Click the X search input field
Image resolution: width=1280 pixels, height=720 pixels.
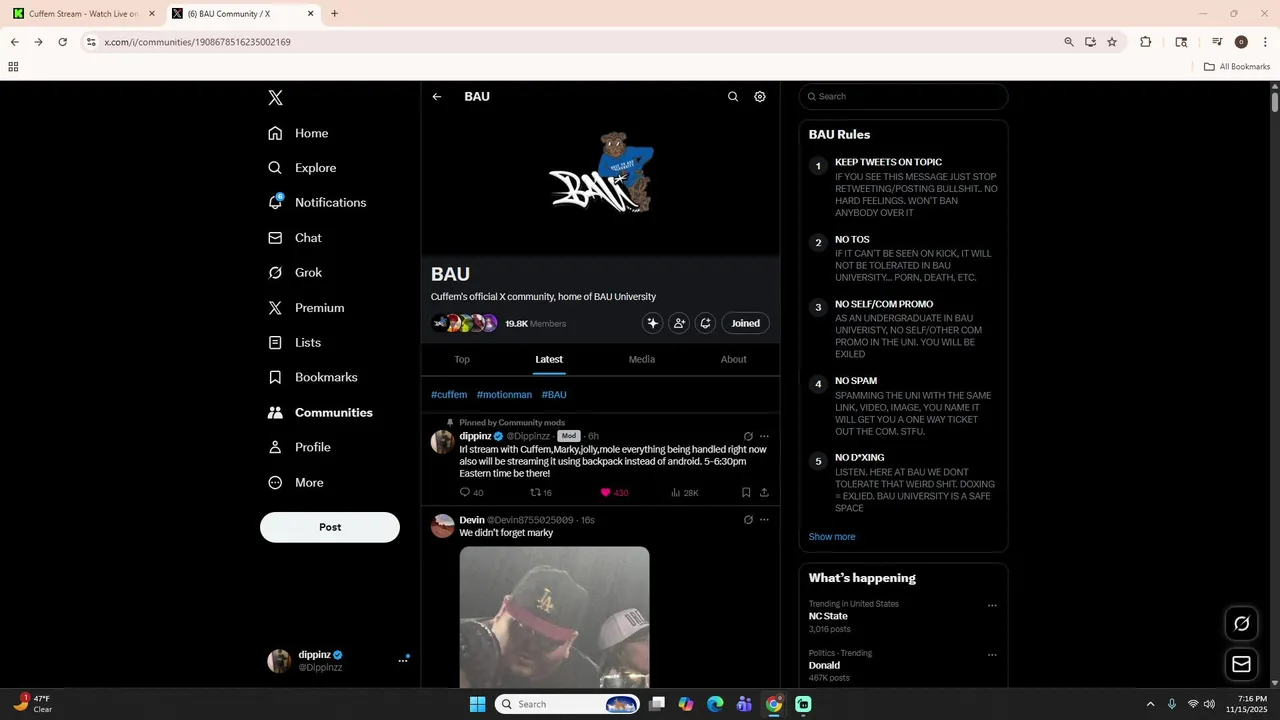coord(903,97)
